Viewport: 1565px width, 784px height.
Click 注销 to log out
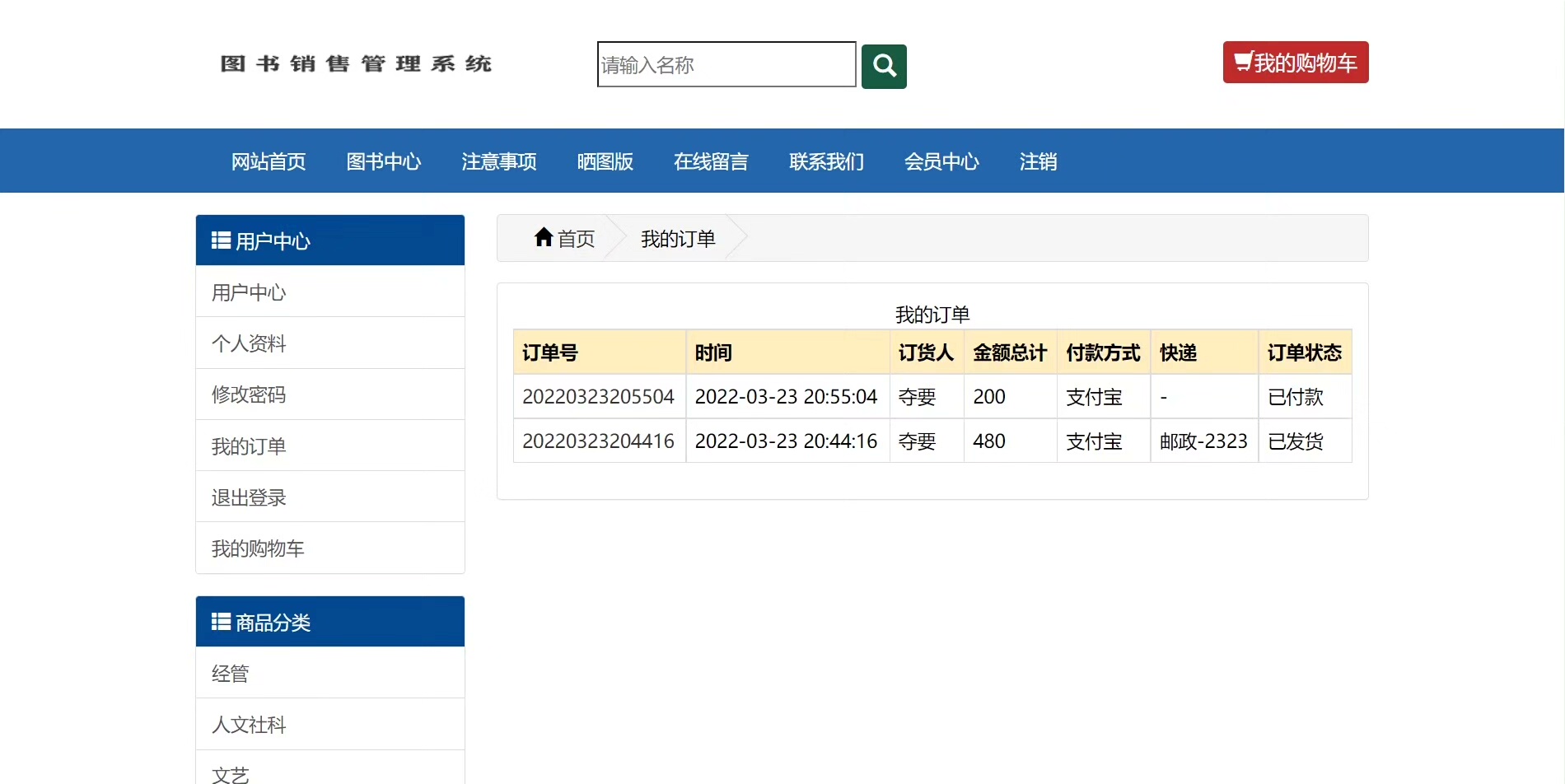click(x=1038, y=161)
